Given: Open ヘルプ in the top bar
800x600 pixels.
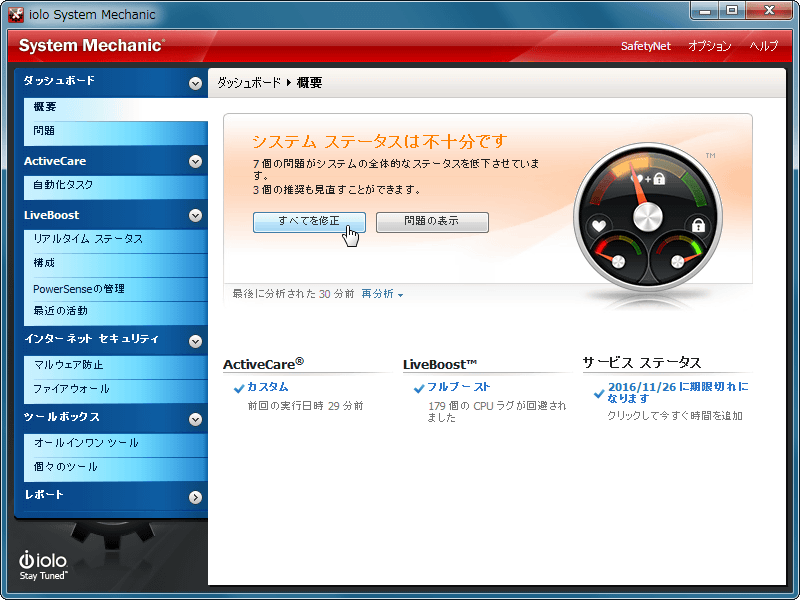Looking at the screenshot, I should click(763, 46).
